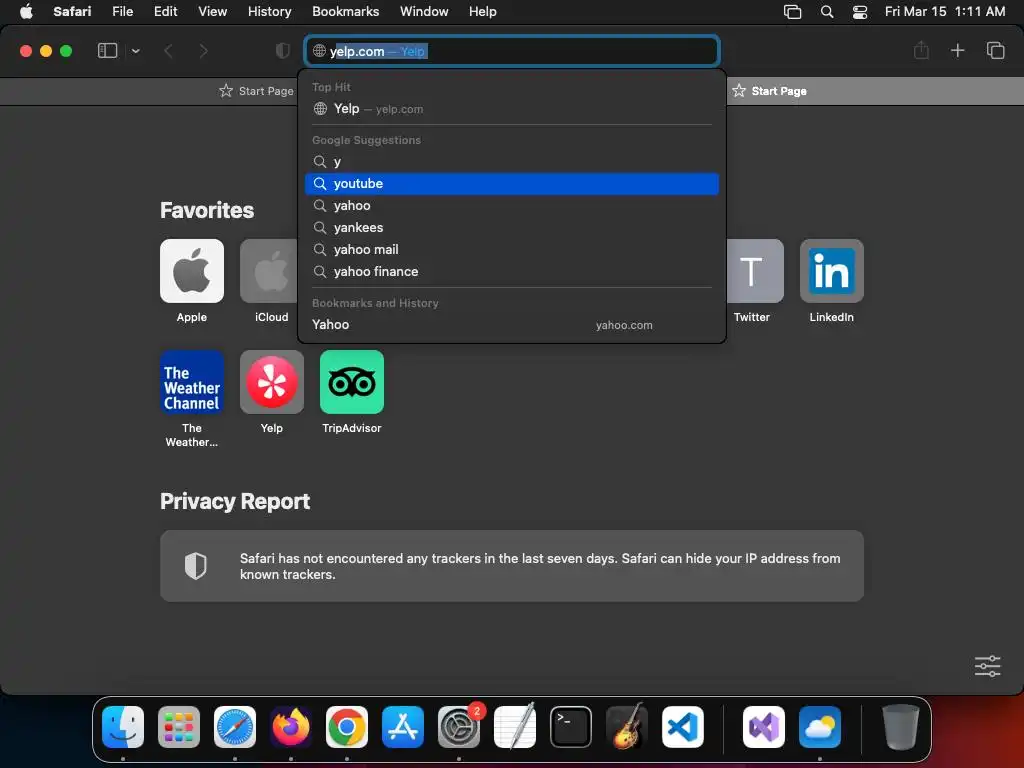The height and width of the screenshot is (768, 1024).
Task: Open Spotlight search in menu bar
Action: point(827,12)
